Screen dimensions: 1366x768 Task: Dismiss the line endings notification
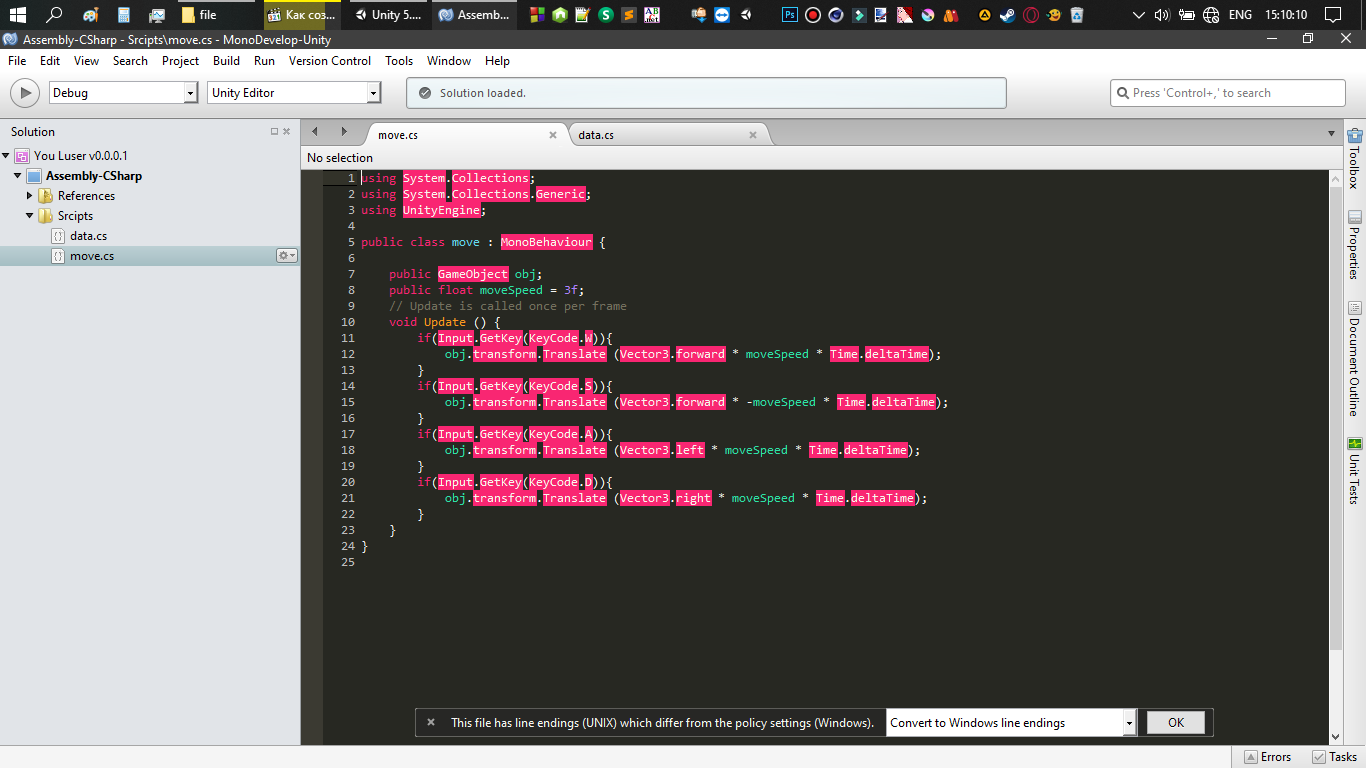[431, 722]
